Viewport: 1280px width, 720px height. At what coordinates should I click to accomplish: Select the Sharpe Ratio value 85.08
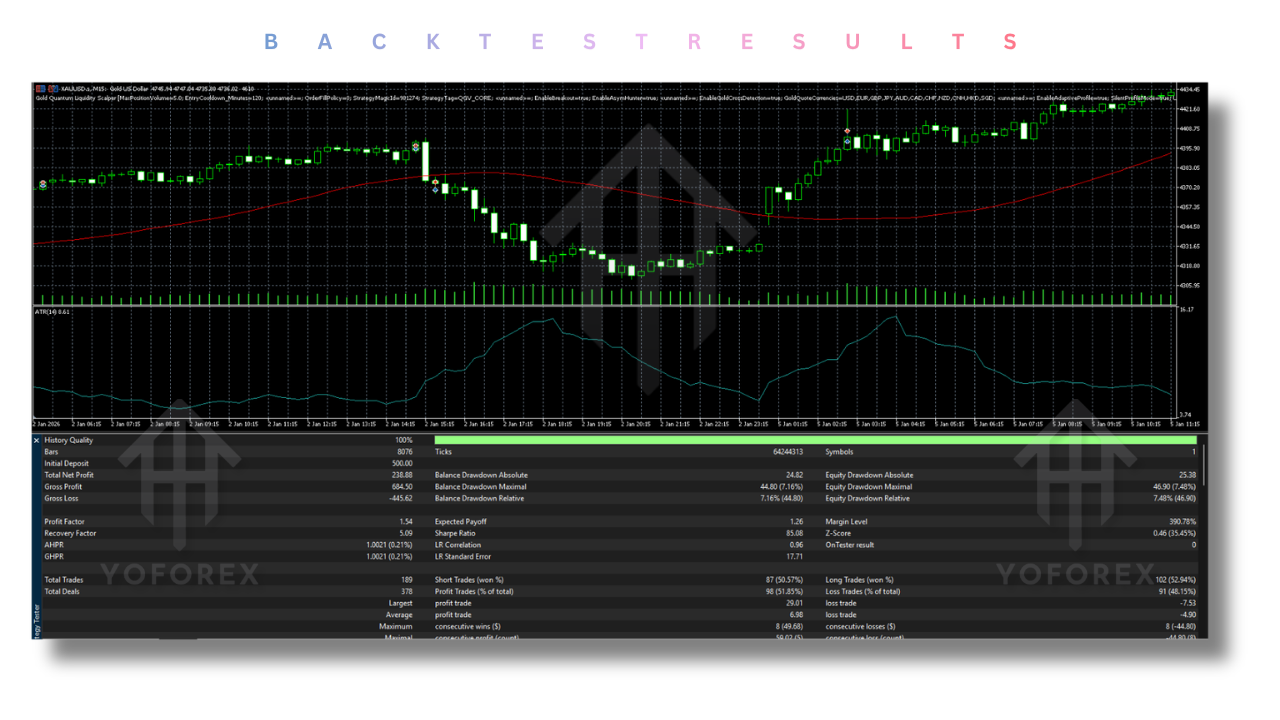pyautogui.click(x=795, y=533)
